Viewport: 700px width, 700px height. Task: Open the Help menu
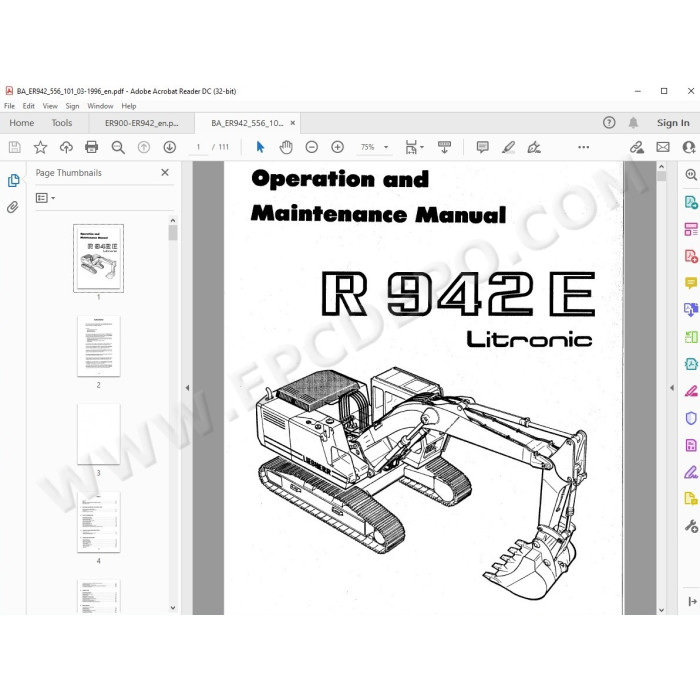(x=129, y=106)
